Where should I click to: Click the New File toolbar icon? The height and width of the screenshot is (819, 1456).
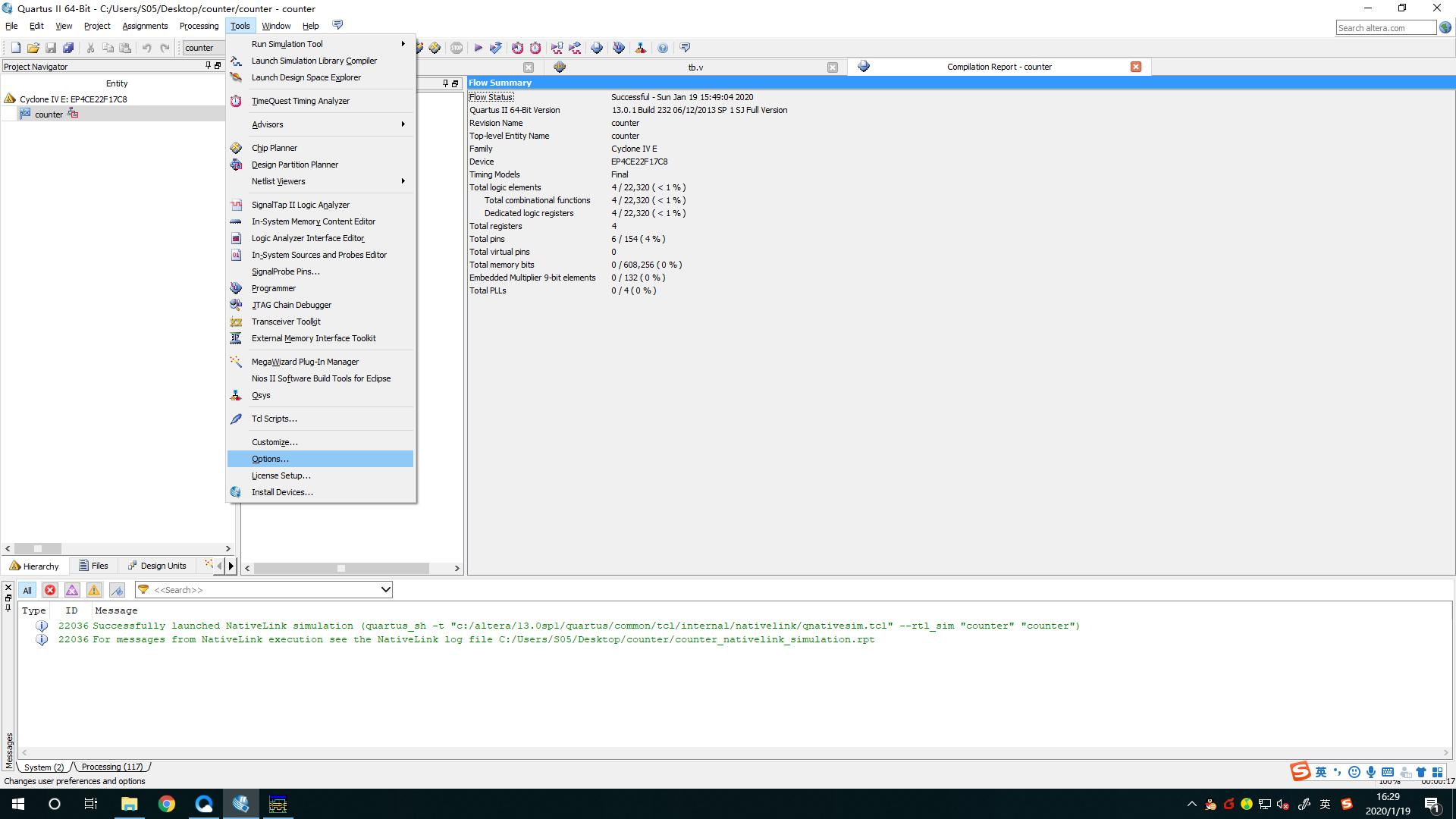pyautogui.click(x=15, y=48)
